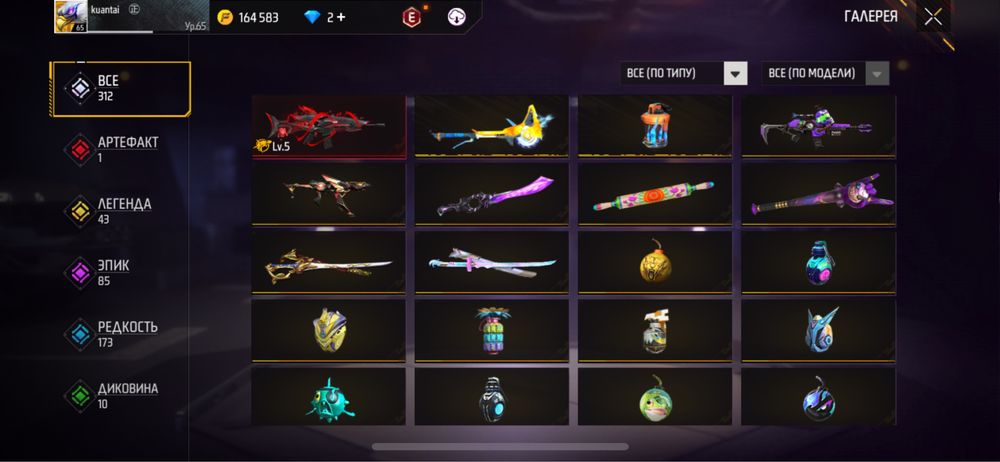This screenshot has width=1000, height=462.
Task: Open the Все (по модели) dropdown
Action: pyautogui.click(x=825, y=73)
